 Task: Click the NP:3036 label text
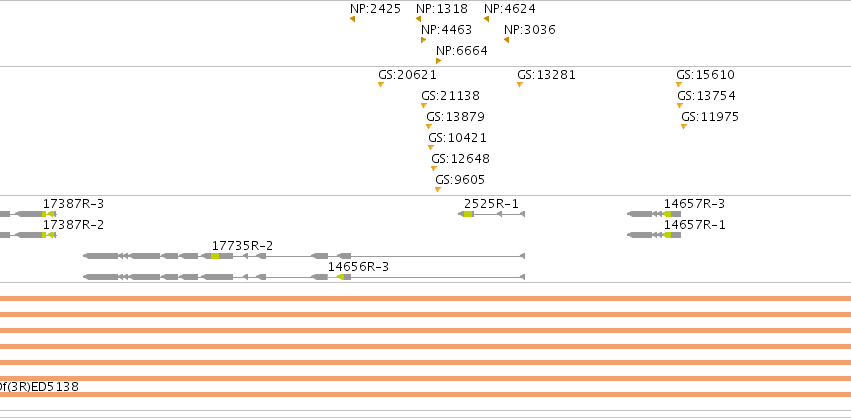pyautogui.click(x=530, y=30)
